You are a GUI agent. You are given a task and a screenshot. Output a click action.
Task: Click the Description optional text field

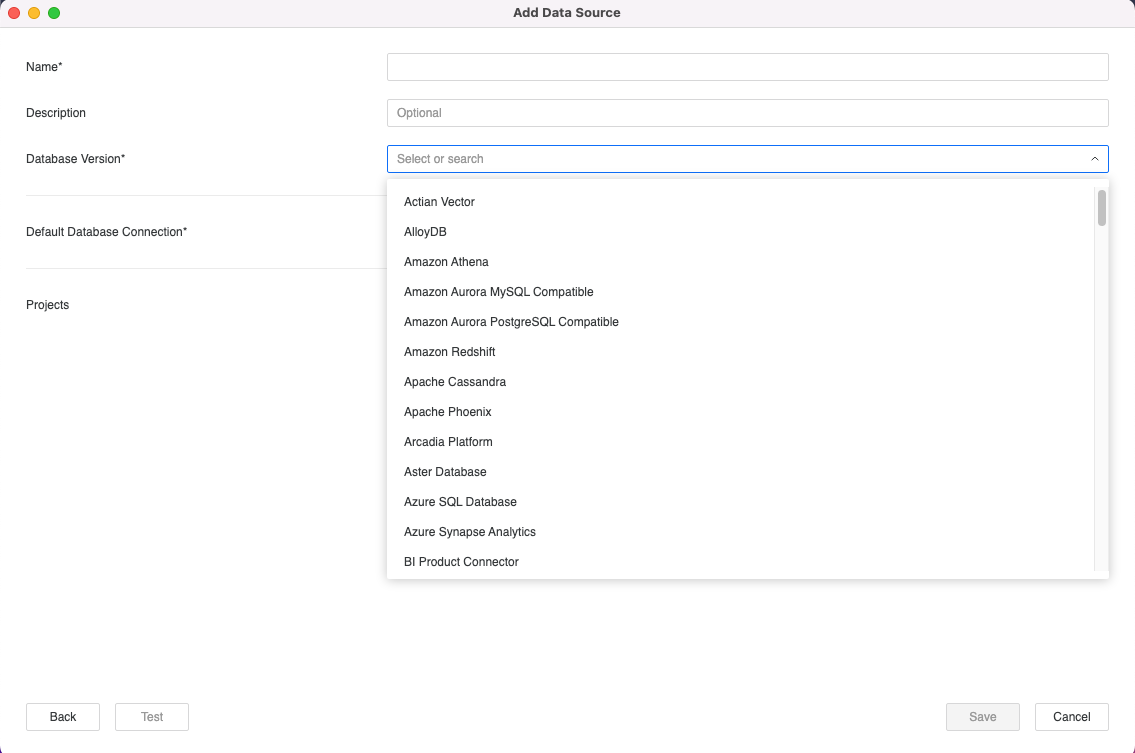point(747,113)
